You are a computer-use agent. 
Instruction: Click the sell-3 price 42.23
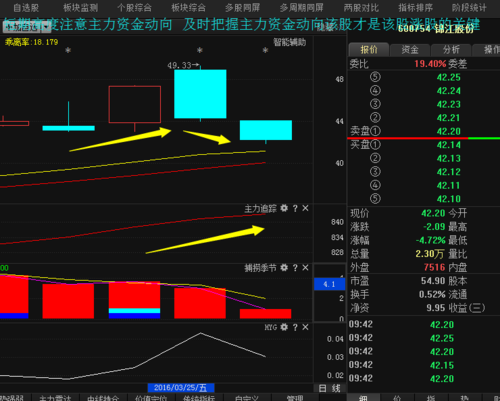[x=448, y=104]
